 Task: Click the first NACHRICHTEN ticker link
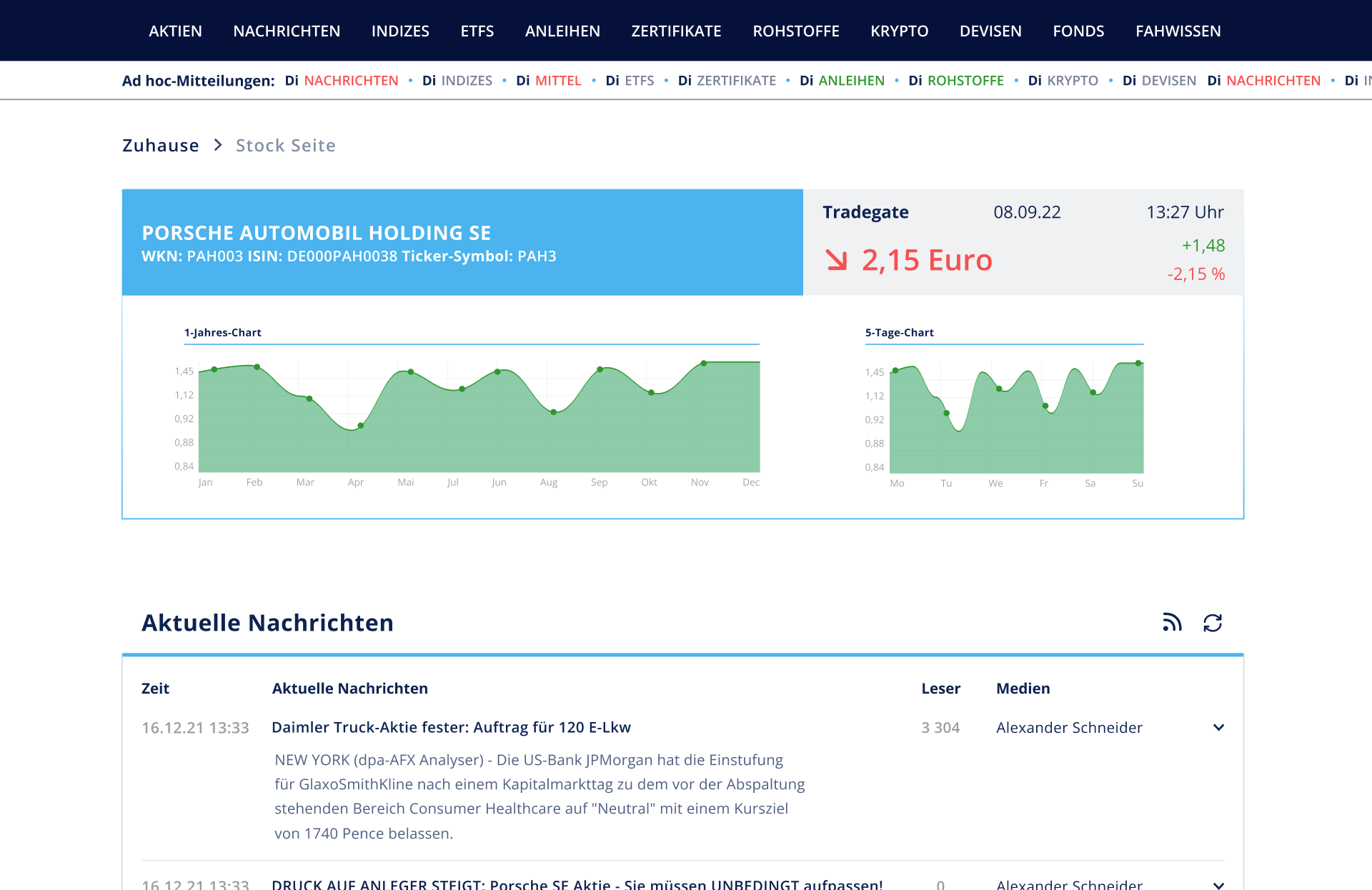pyautogui.click(x=351, y=81)
